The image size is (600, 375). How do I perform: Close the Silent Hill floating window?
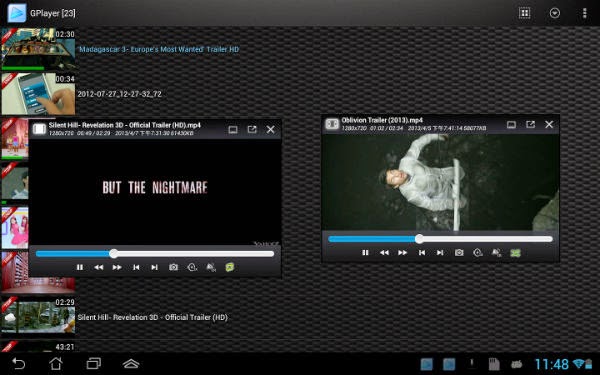(271, 129)
